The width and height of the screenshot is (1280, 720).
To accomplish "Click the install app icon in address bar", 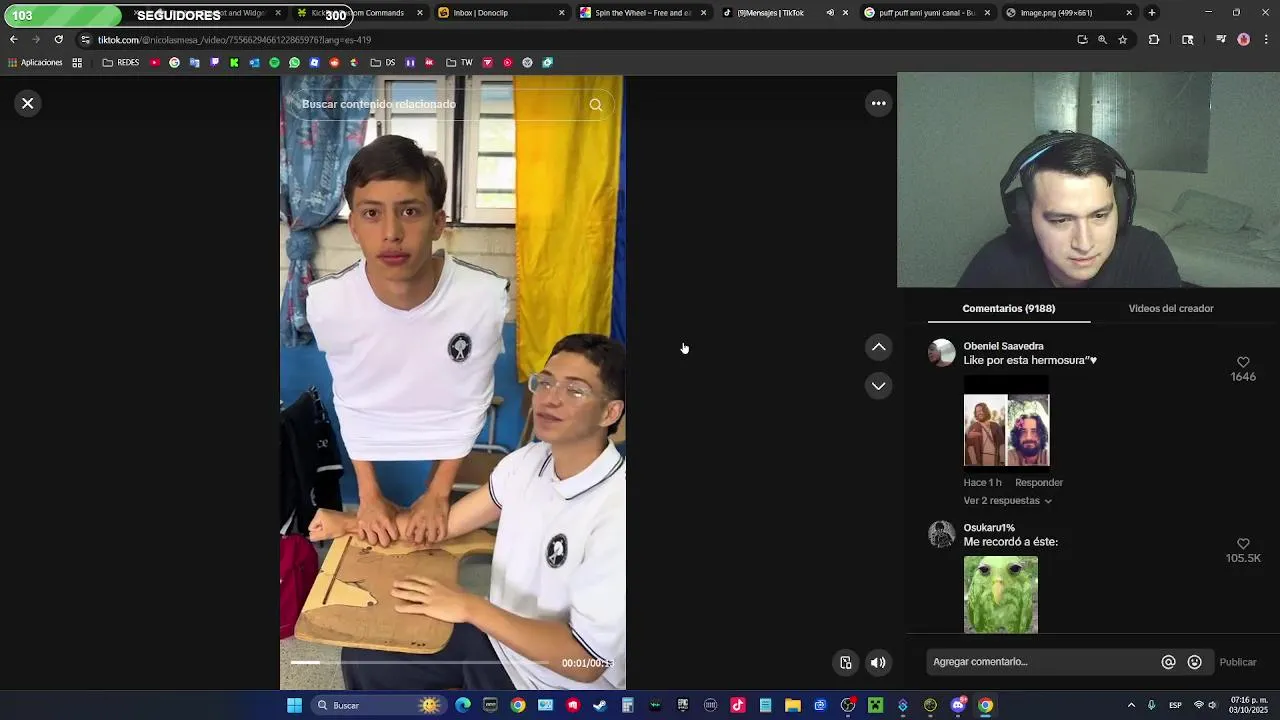I will coord(1082,40).
